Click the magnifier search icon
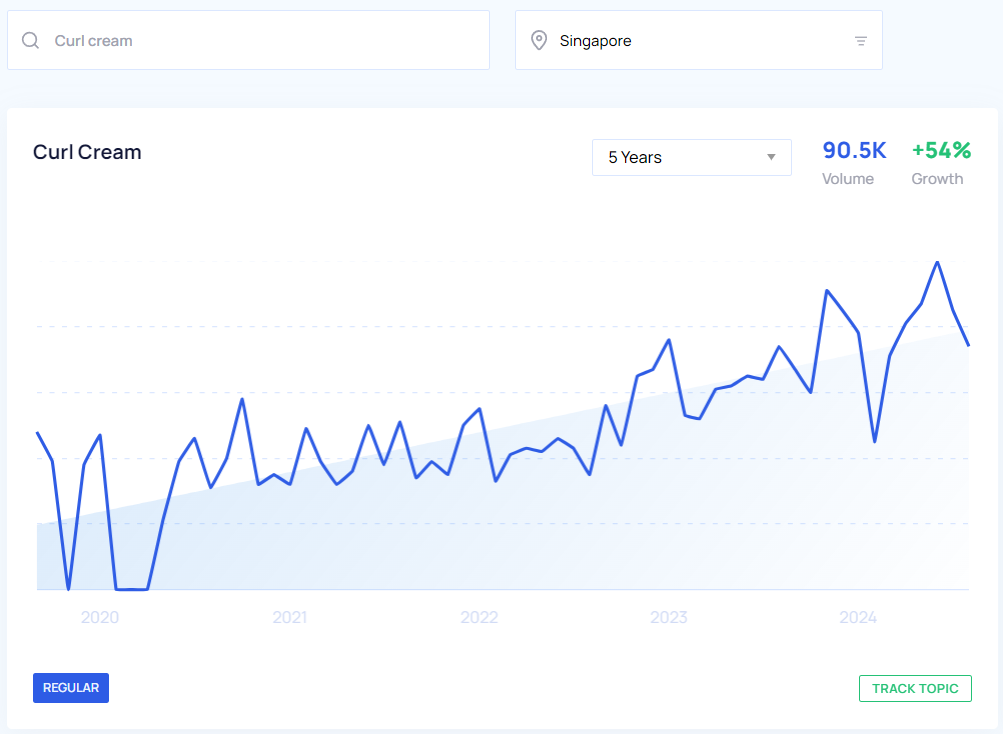The width and height of the screenshot is (1003, 734). click(31, 41)
